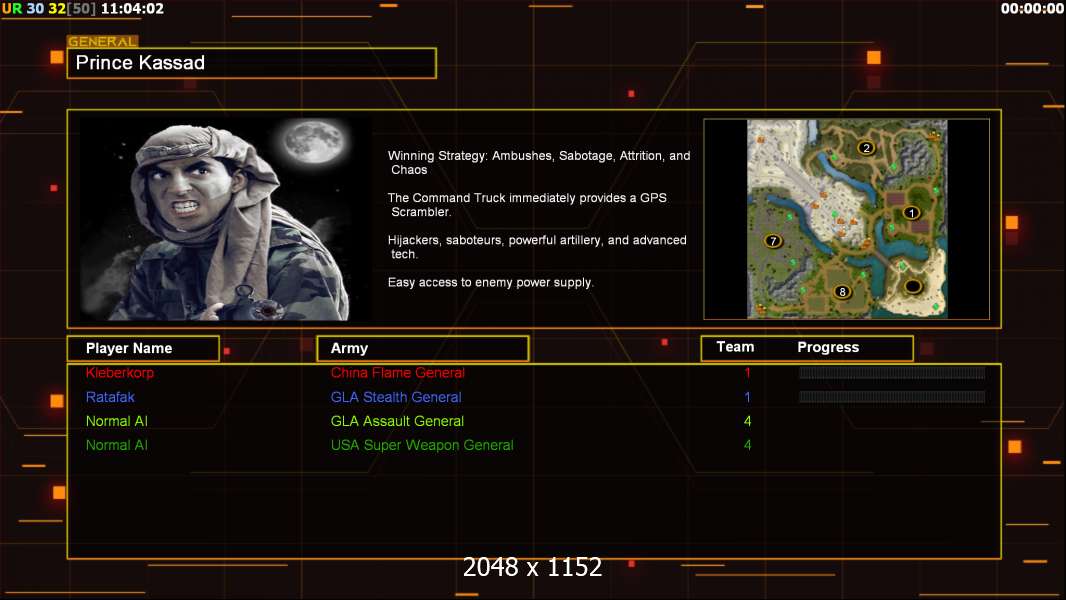Click USA Super Weapon General army entry

tap(422, 445)
